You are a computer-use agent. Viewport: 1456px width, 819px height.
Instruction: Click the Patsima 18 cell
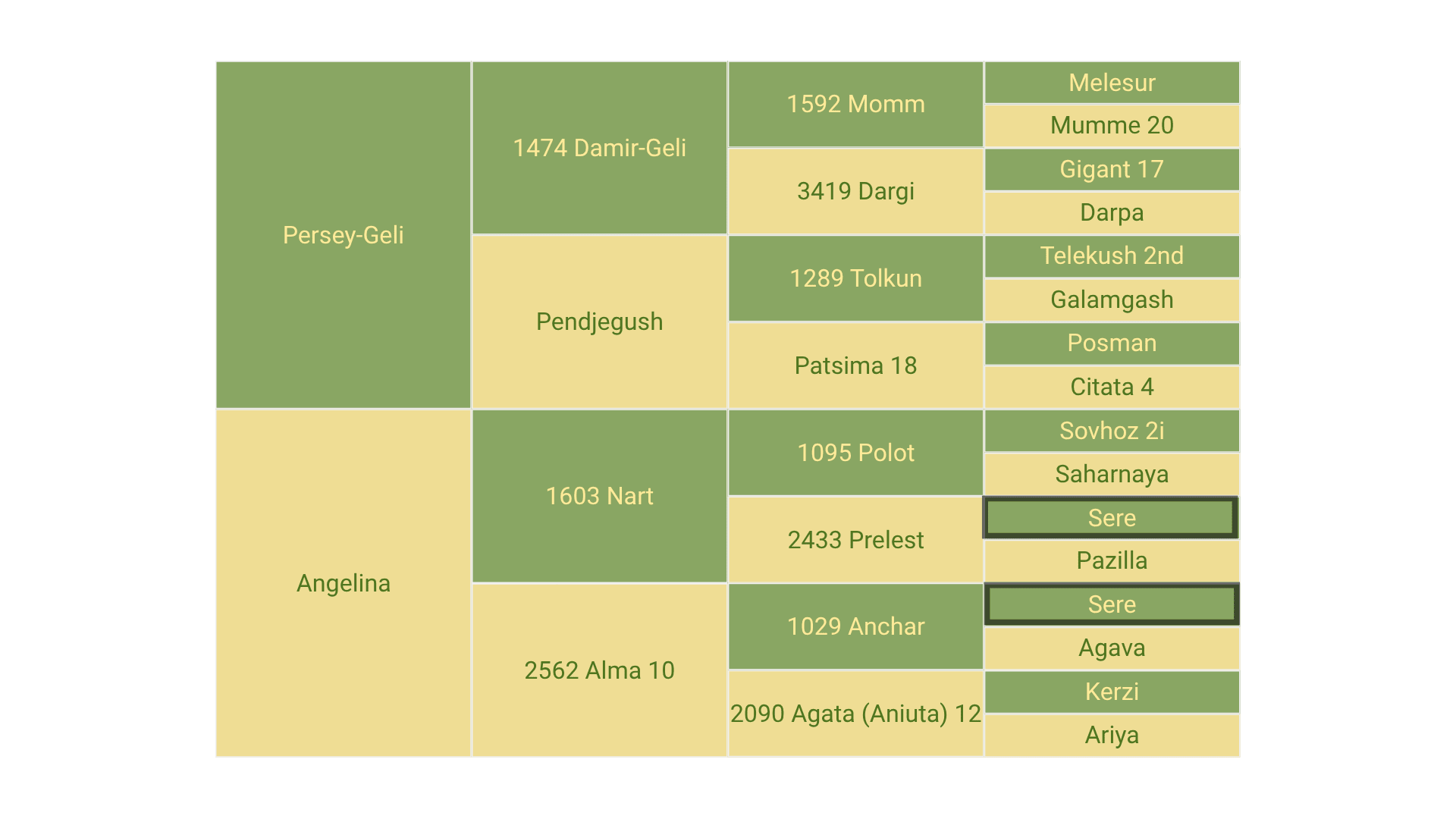point(856,366)
